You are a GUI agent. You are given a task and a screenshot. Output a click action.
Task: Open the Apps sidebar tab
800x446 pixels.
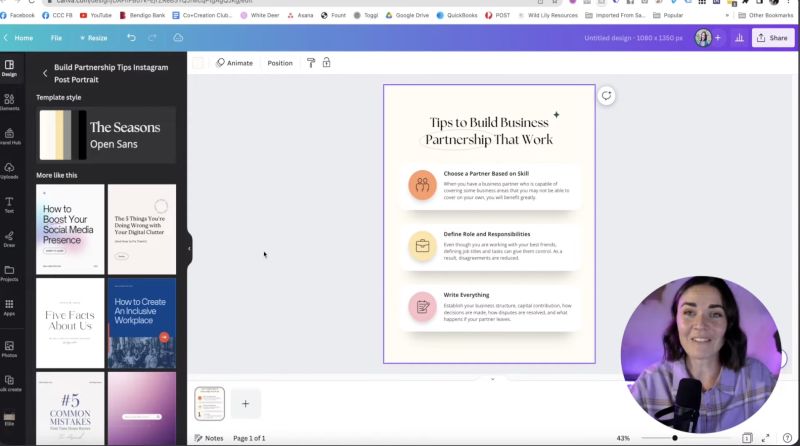pos(9,307)
